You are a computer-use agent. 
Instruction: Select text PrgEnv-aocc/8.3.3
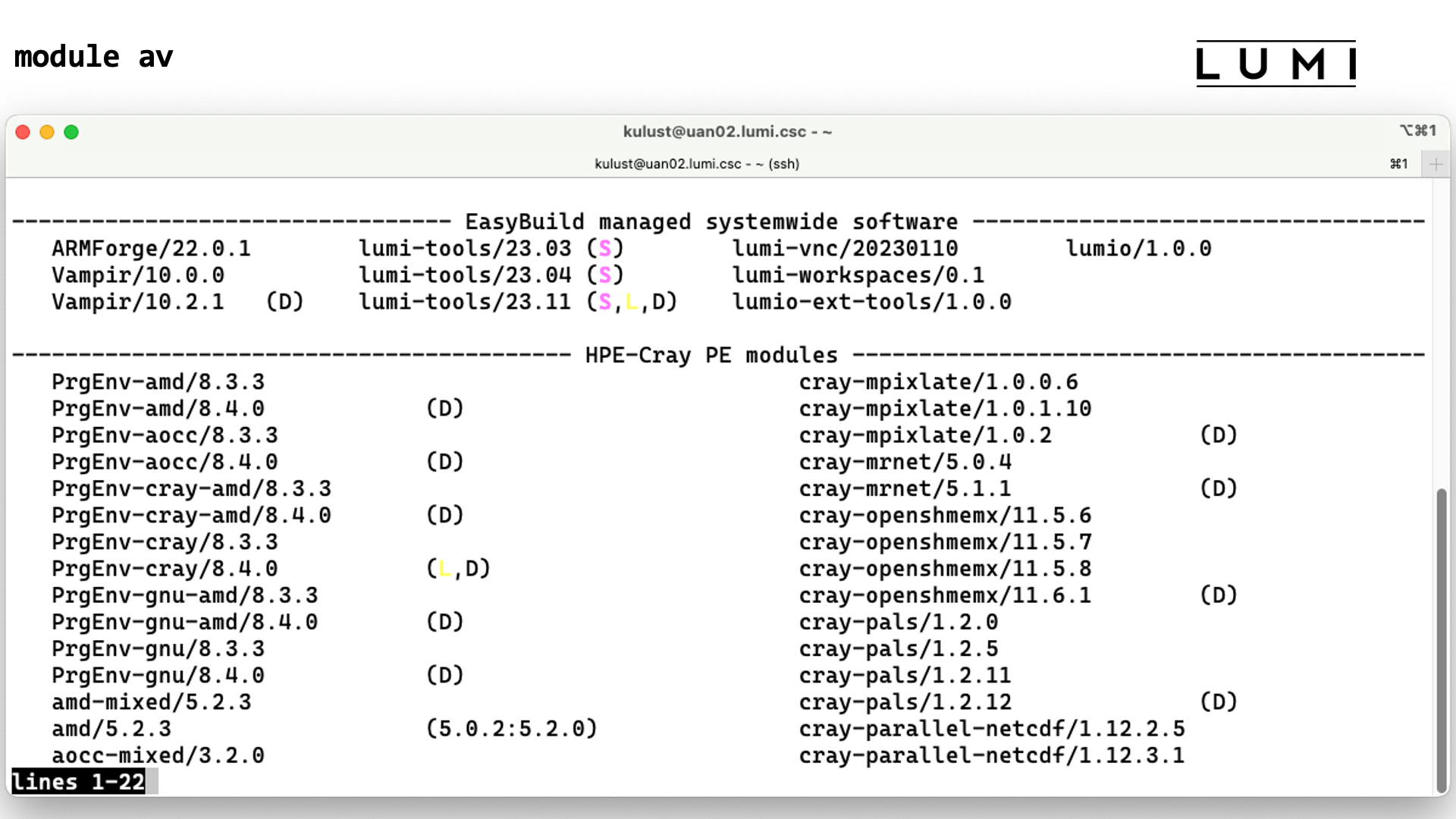pyautogui.click(x=165, y=435)
